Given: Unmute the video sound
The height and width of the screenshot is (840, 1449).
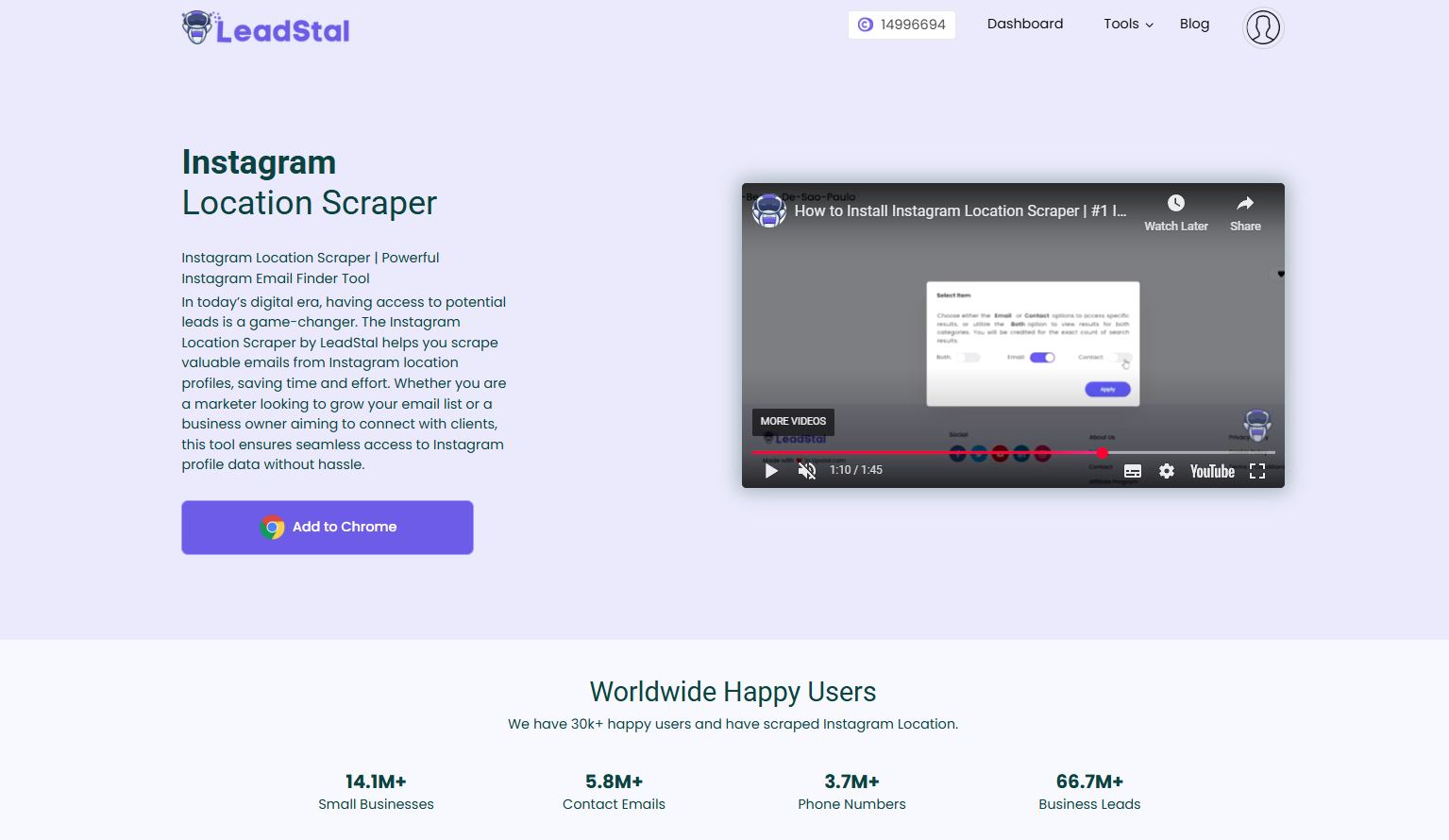Looking at the screenshot, I should point(807,471).
